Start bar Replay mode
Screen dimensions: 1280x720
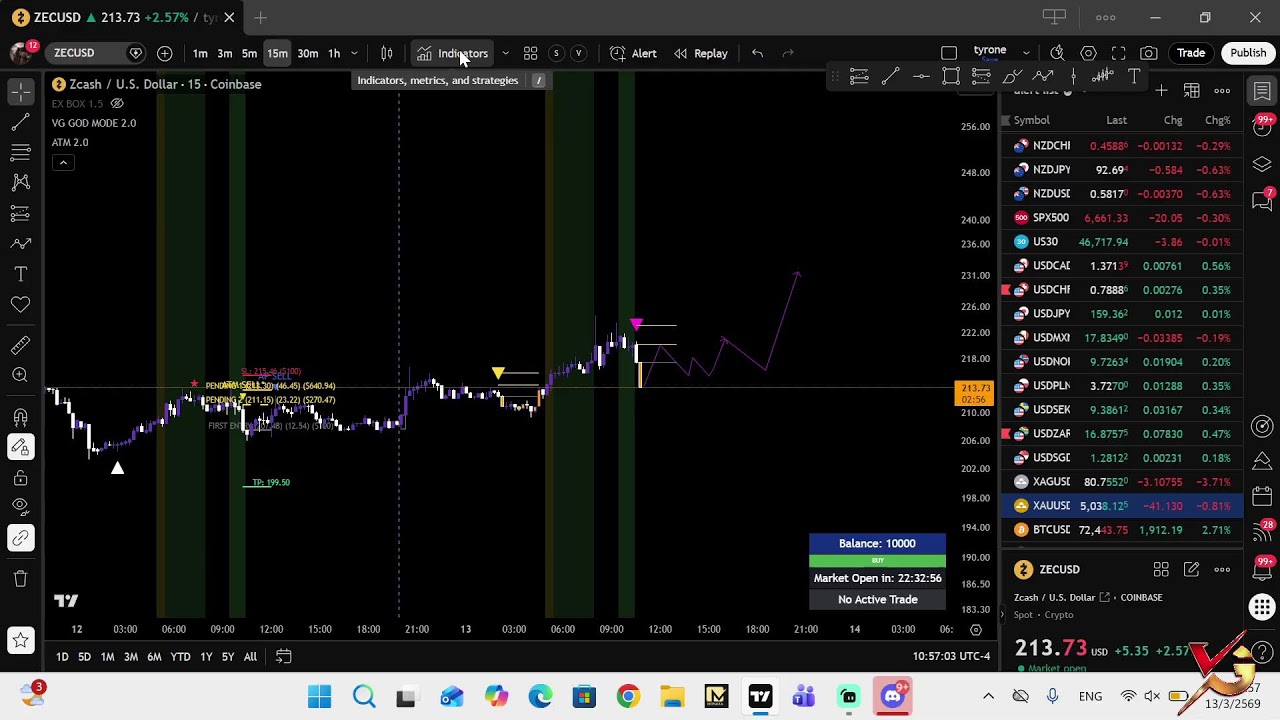pyautogui.click(x=700, y=53)
